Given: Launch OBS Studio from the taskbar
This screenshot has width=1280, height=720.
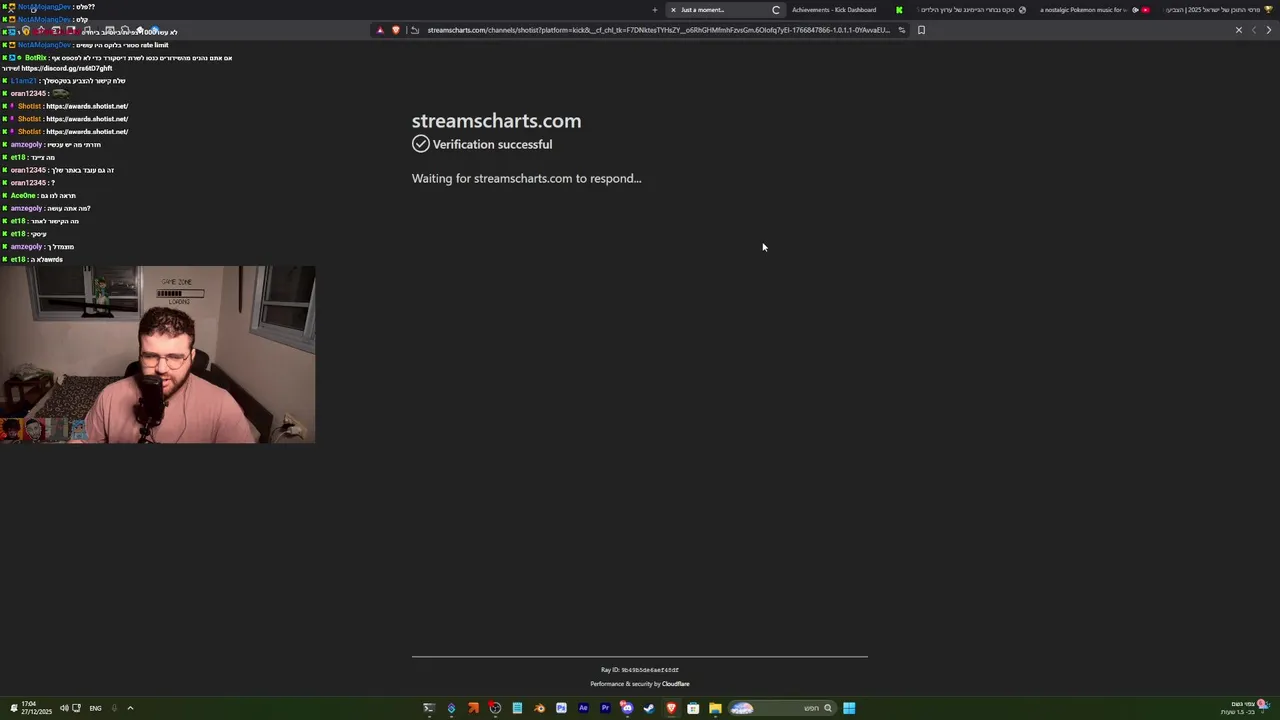Looking at the screenshot, I should click(495, 708).
